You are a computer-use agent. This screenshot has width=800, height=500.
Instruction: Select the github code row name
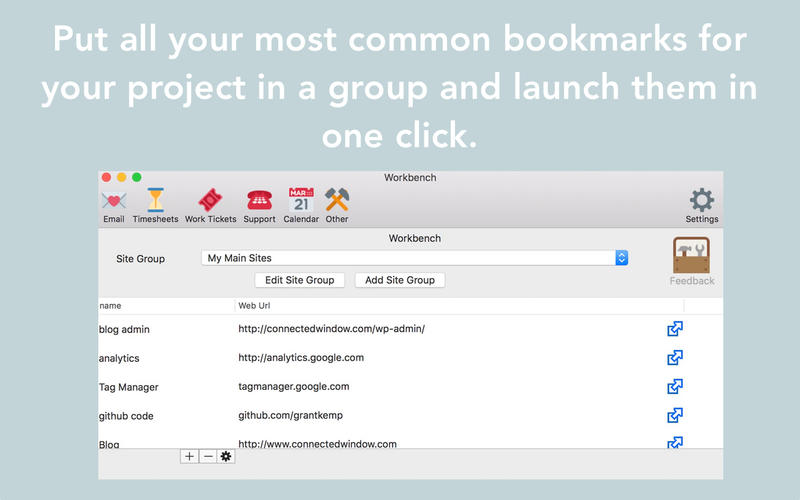[126, 416]
